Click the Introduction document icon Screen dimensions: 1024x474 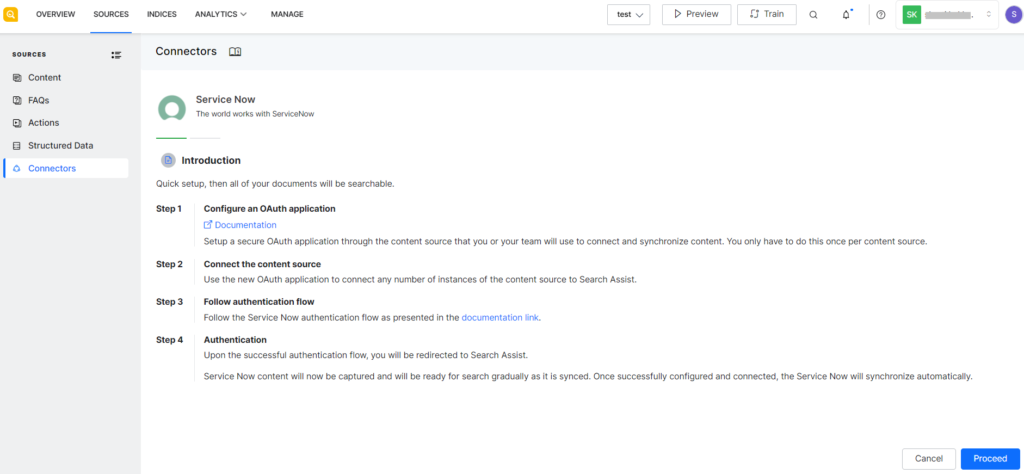pyautogui.click(x=168, y=160)
